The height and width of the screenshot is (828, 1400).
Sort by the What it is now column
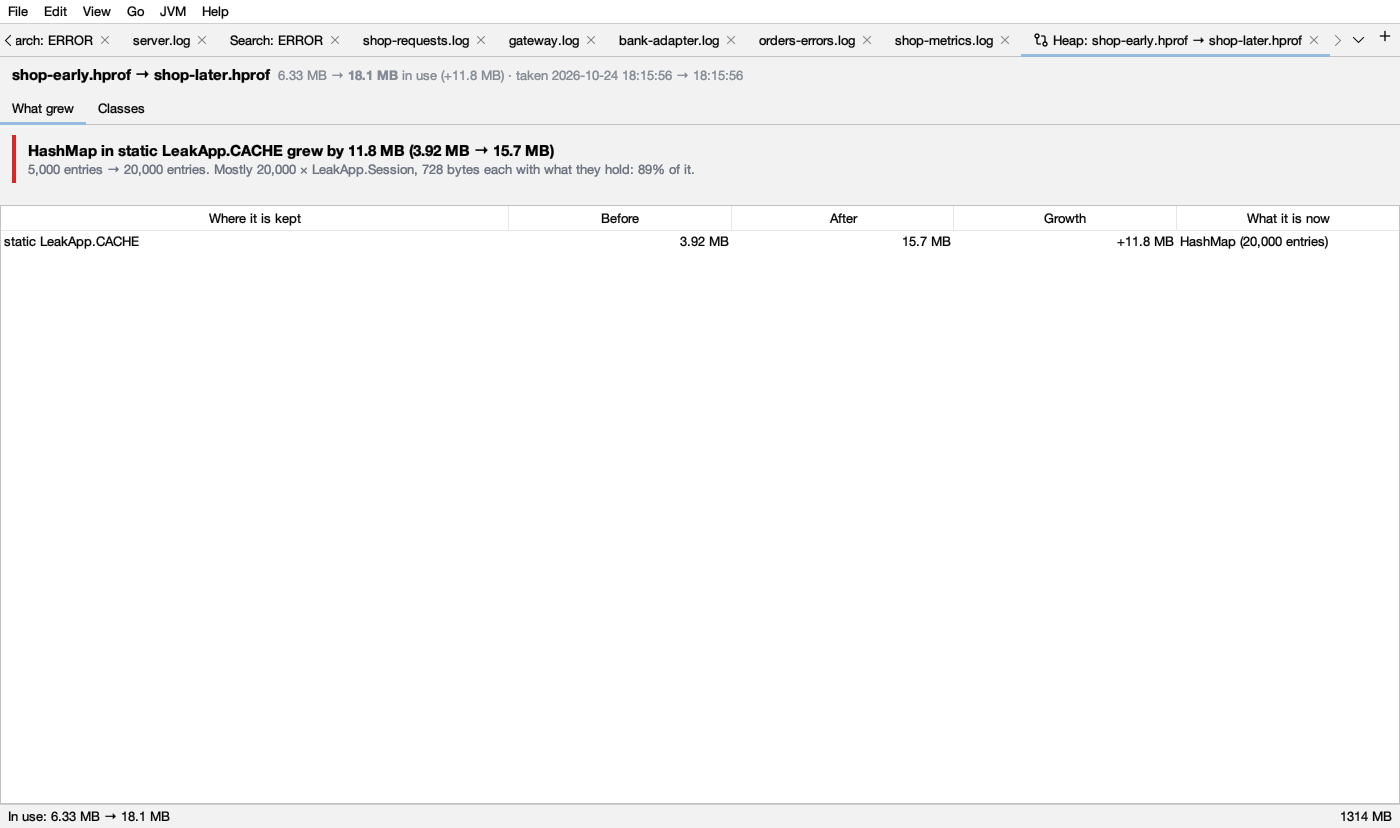click(1288, 218)
